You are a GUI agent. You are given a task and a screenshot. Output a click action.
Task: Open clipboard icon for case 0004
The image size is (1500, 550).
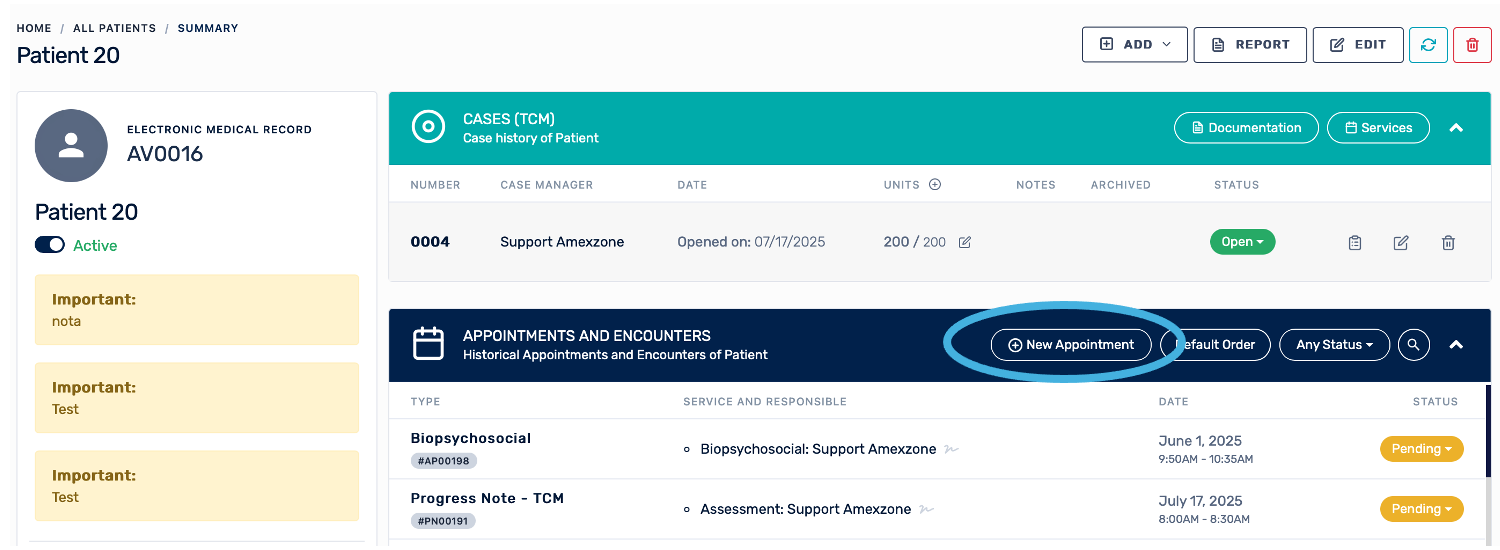pos(1355,242)
